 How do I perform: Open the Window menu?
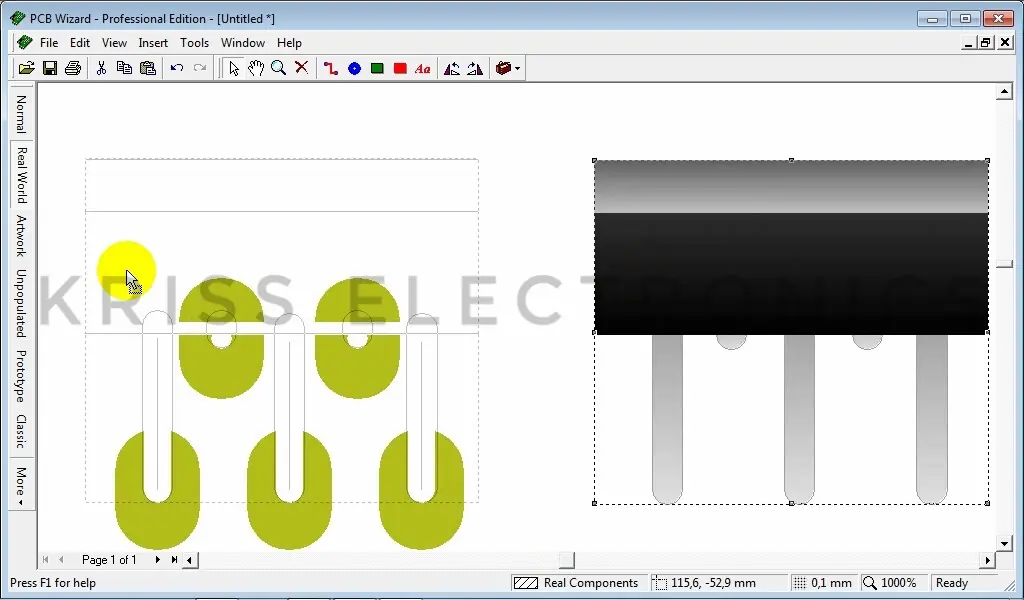click(243, 43)
